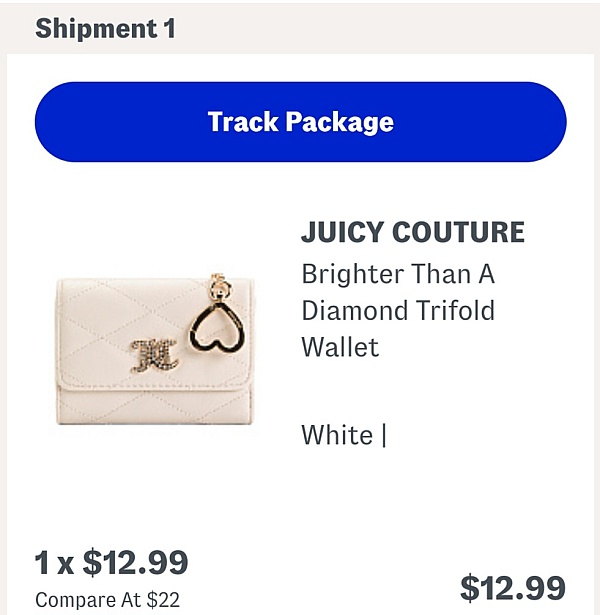Viewport: 600px width, 615px height.
Task: Open the wallet product thumbnail
Action: (155, 350)
